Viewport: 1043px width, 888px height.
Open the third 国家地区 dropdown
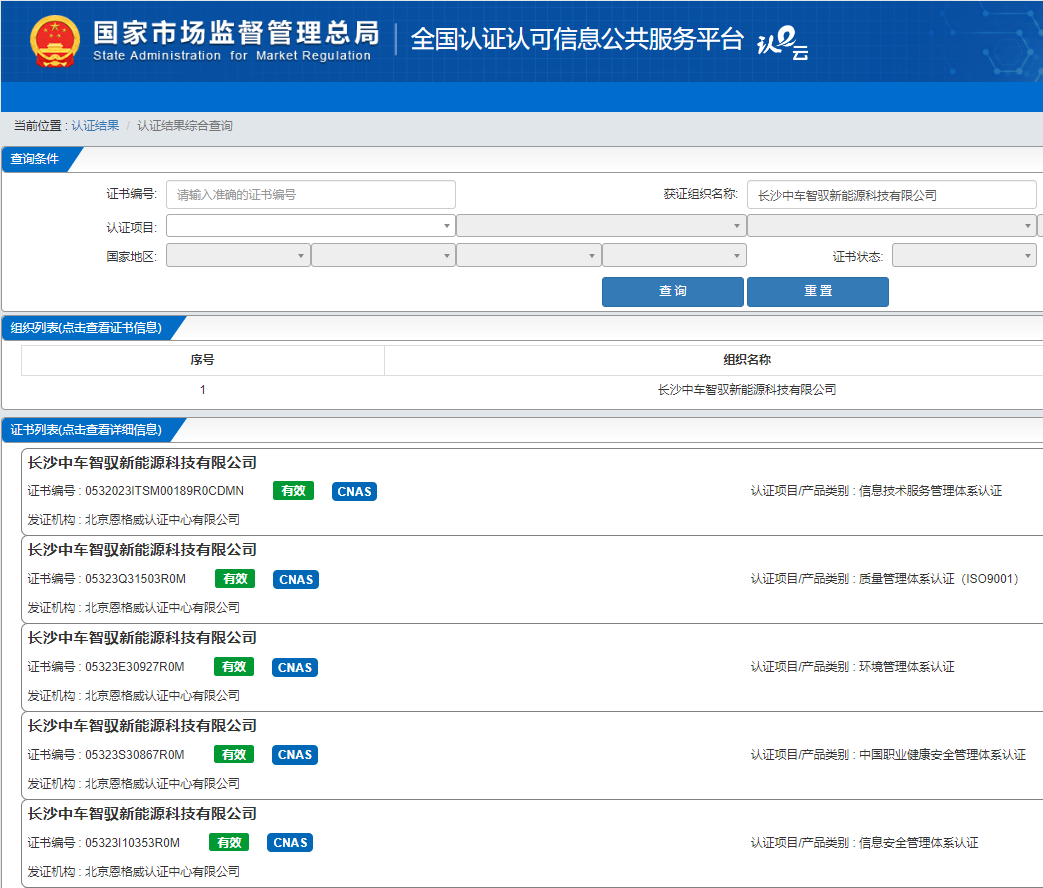click(528, 255)
